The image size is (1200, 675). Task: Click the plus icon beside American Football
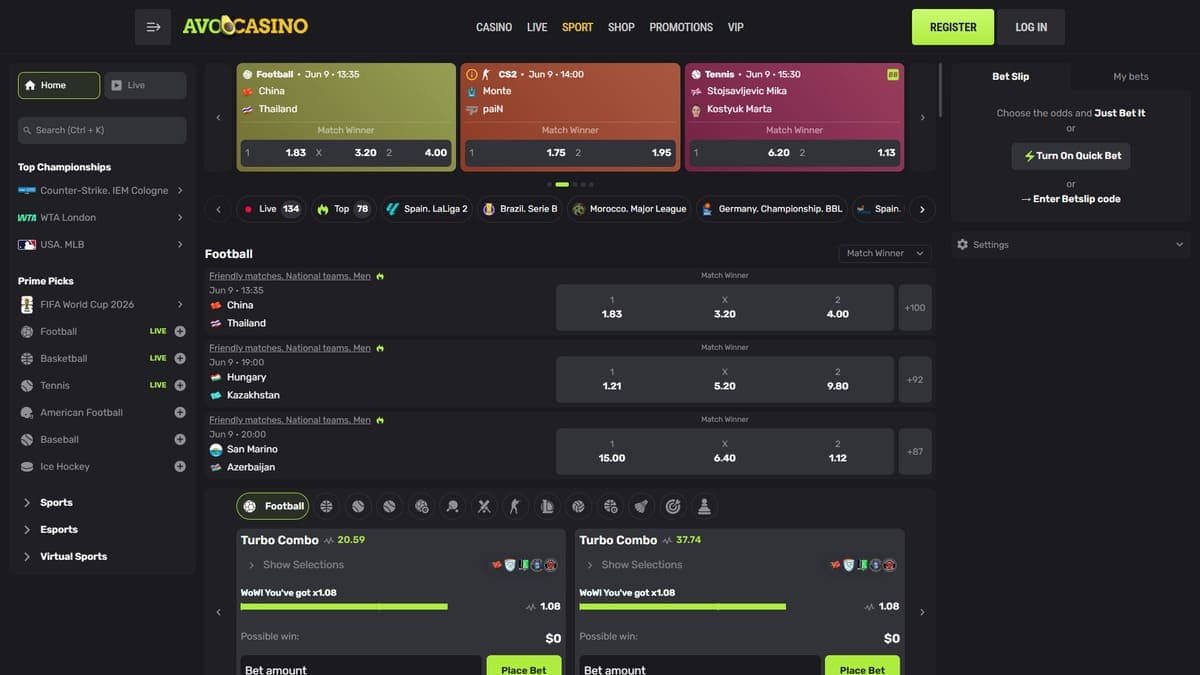click(x=180, y=412)
